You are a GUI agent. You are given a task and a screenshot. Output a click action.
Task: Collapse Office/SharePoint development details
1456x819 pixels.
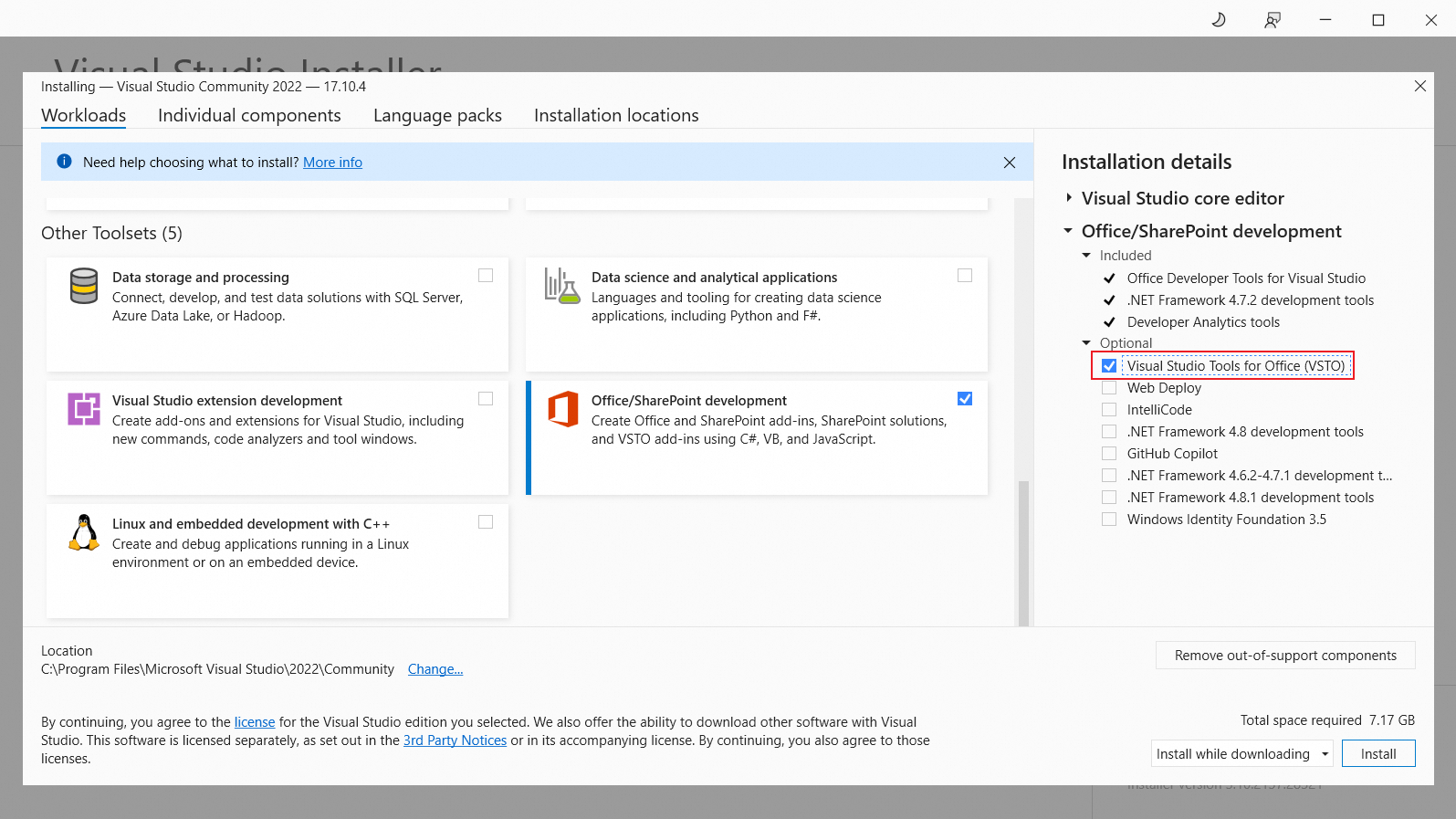(1068, 231)
